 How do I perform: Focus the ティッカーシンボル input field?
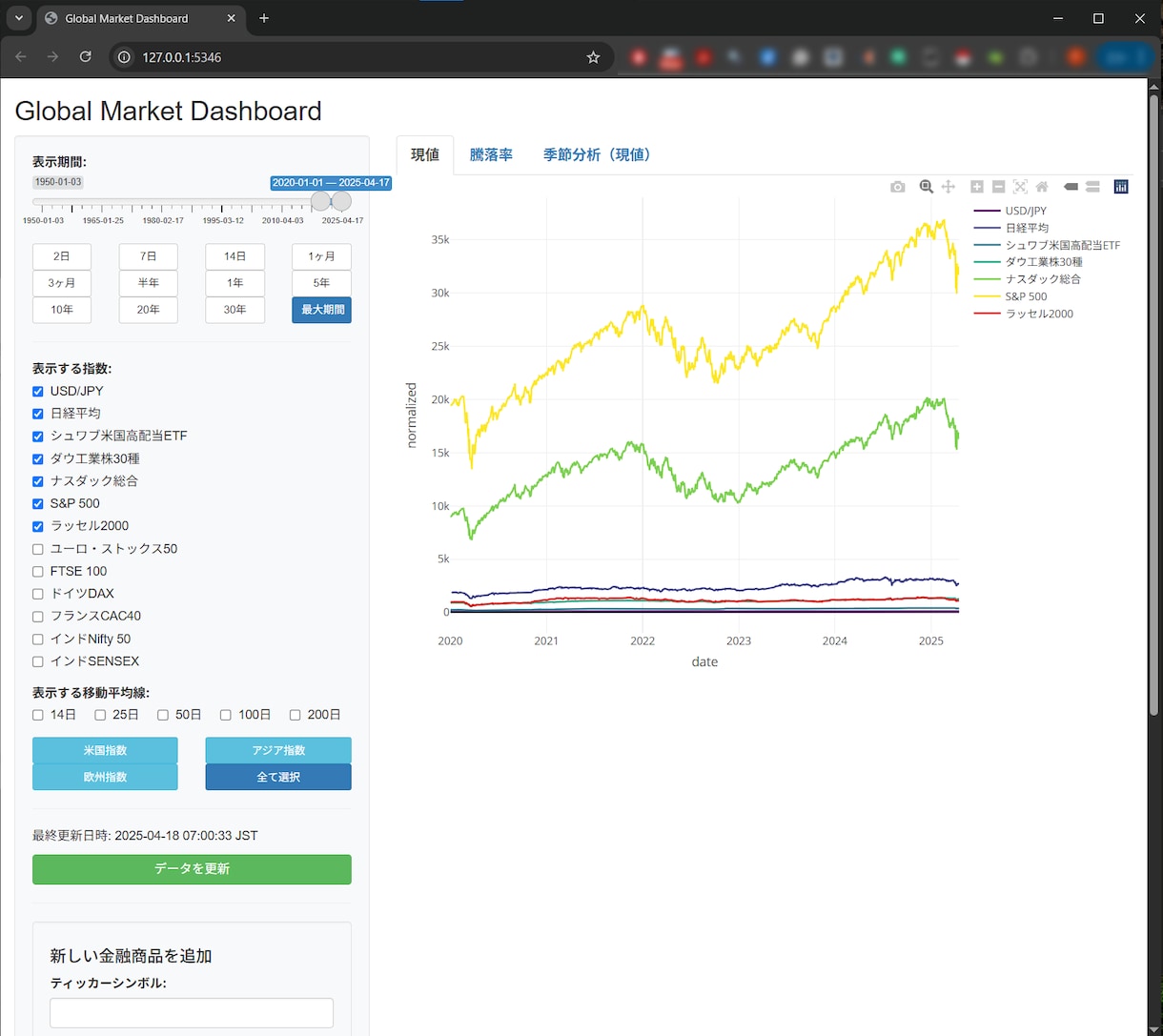[x=192, y=1013]
